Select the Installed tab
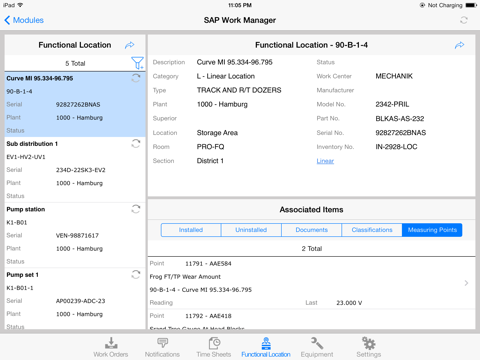 pyautogui.click(x=191, y=230)
